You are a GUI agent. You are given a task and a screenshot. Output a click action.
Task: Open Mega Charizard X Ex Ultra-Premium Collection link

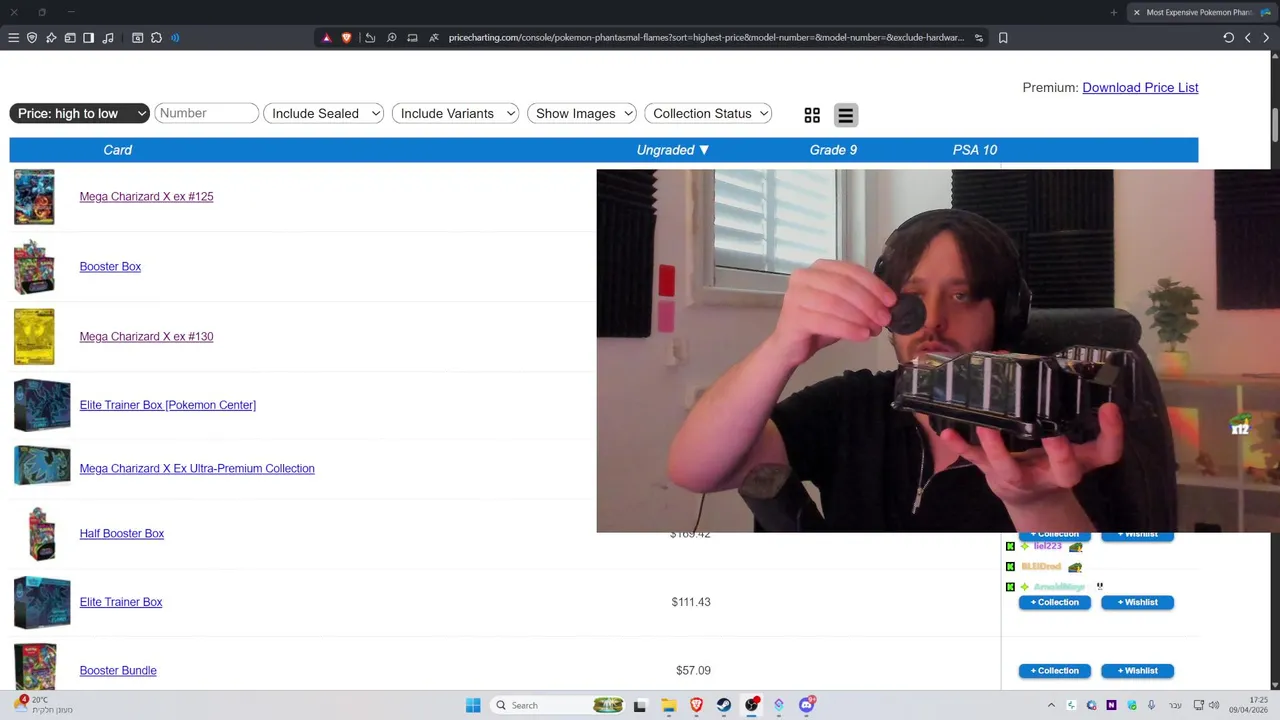[x=197, y=468]
